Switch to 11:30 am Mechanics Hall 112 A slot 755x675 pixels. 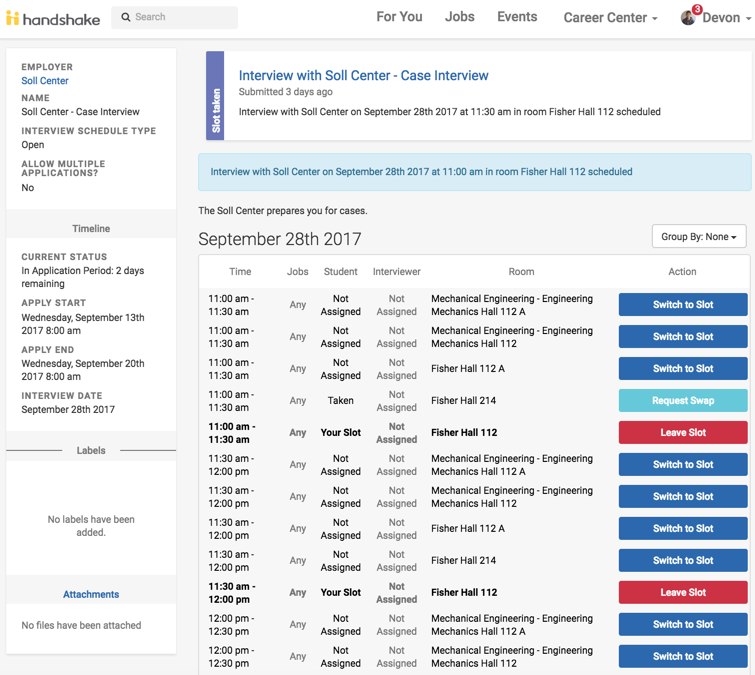point(683,465)
